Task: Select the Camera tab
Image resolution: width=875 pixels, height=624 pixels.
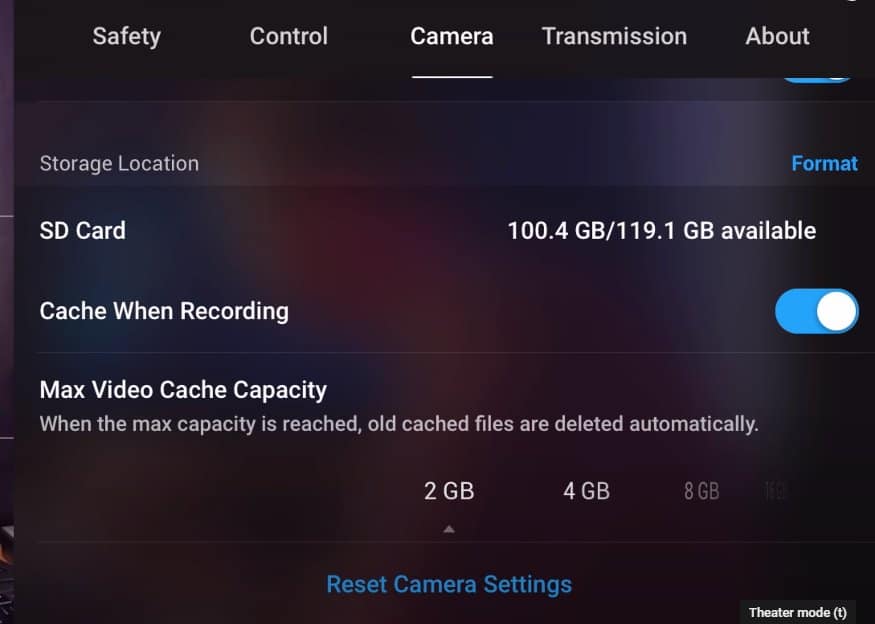Action: click(x=451, y=36)
